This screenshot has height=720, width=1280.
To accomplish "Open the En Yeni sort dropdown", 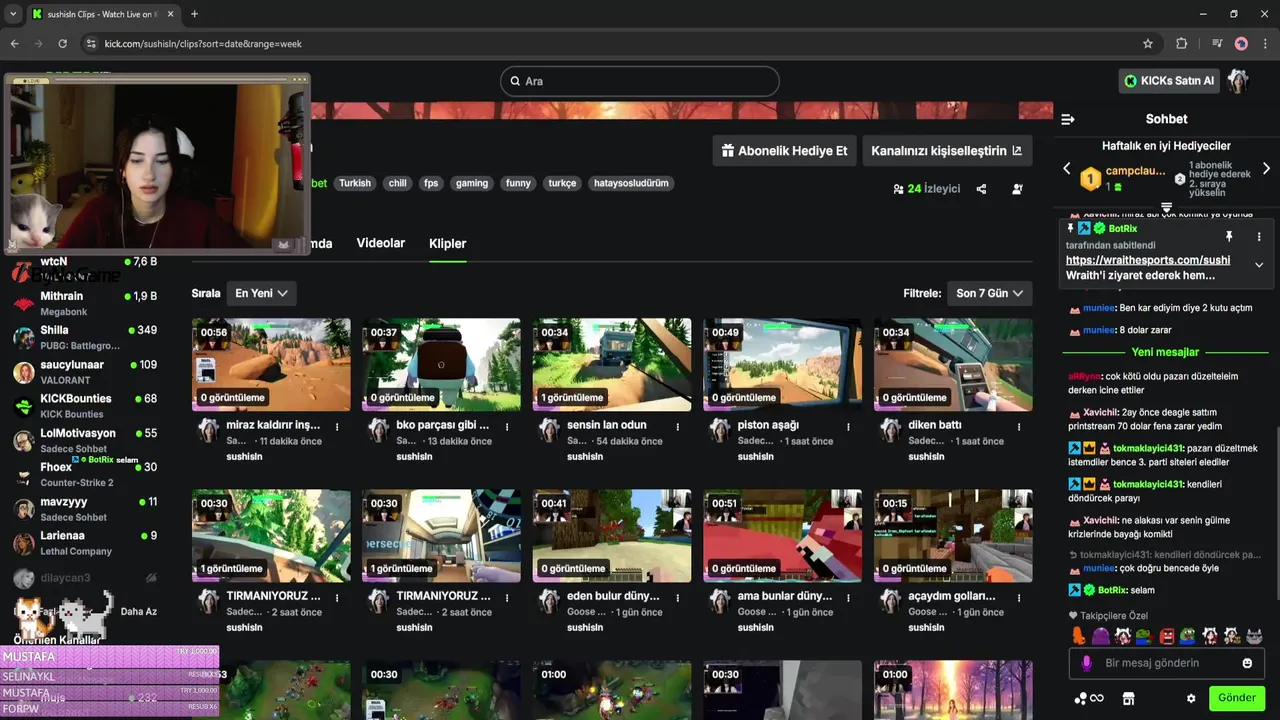I will pos(261,293).
